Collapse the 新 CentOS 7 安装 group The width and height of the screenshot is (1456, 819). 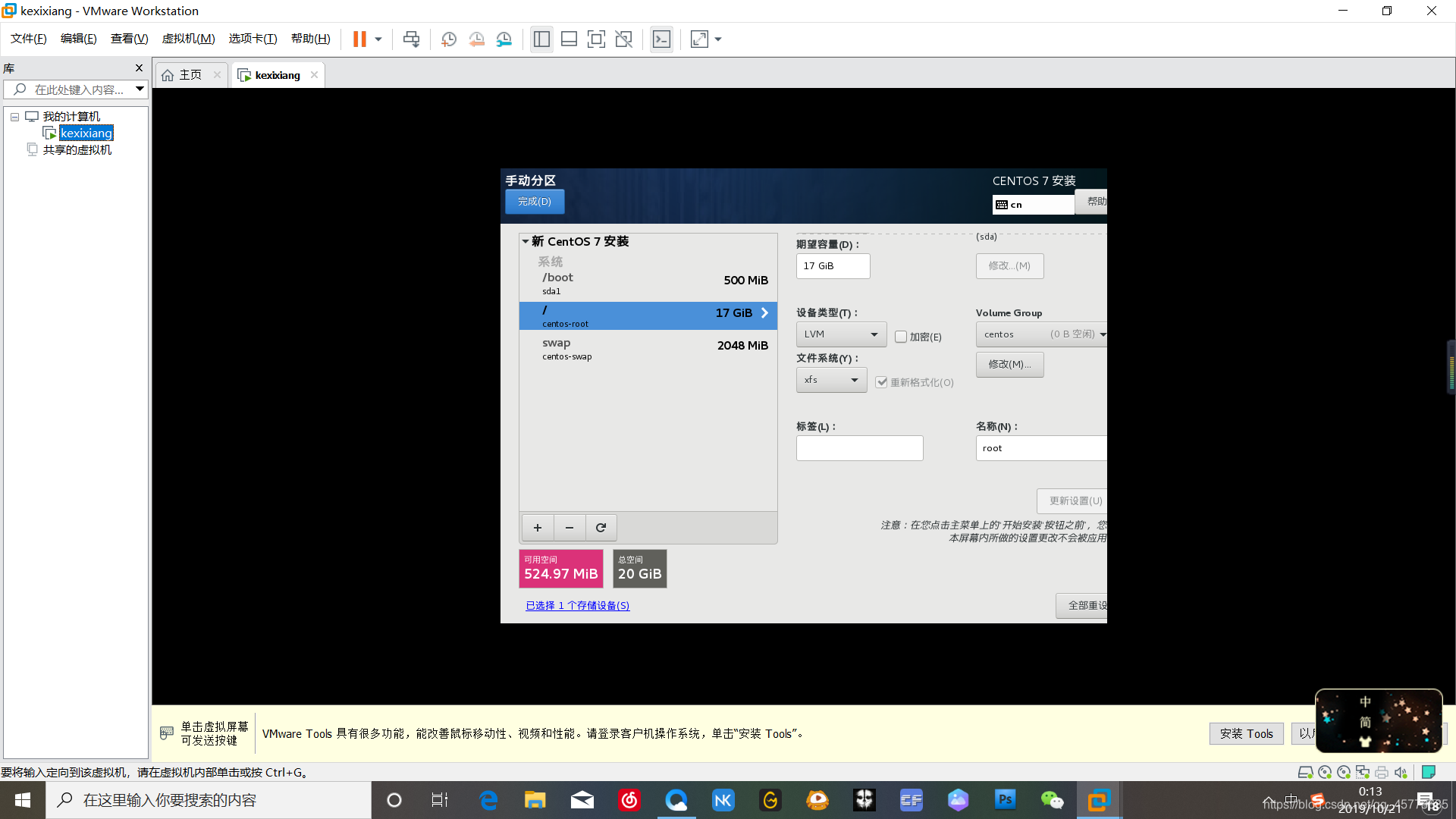[525, 241]
